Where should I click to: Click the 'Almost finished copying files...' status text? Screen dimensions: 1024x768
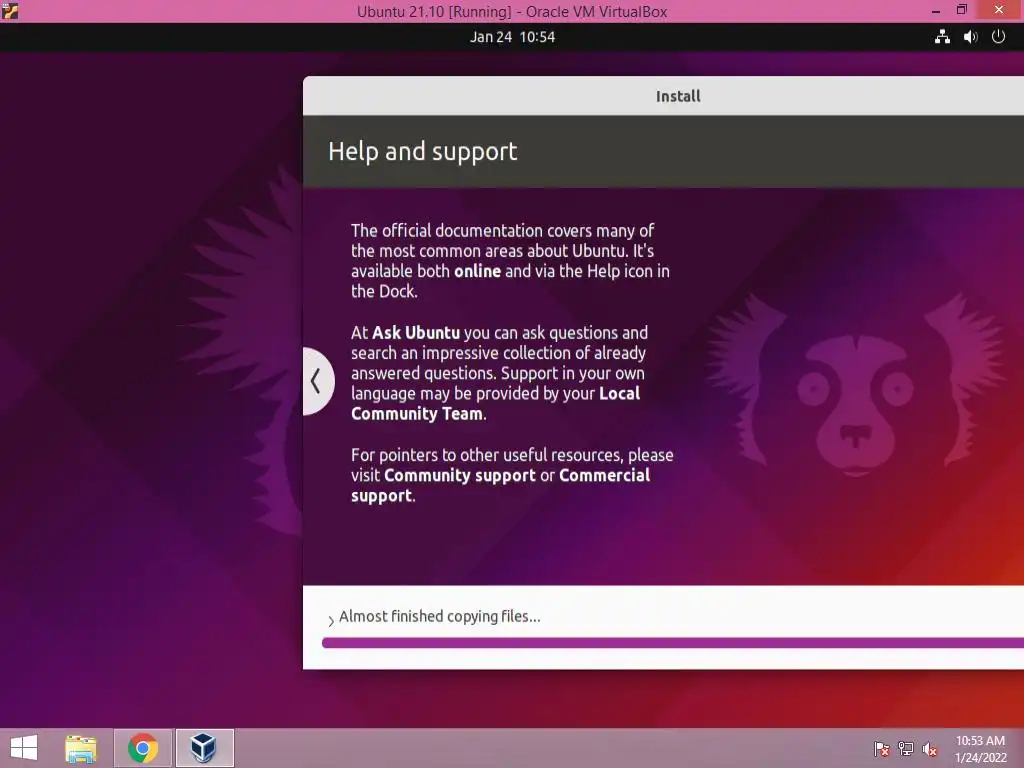pyautogui.click(x=440, y=616)
